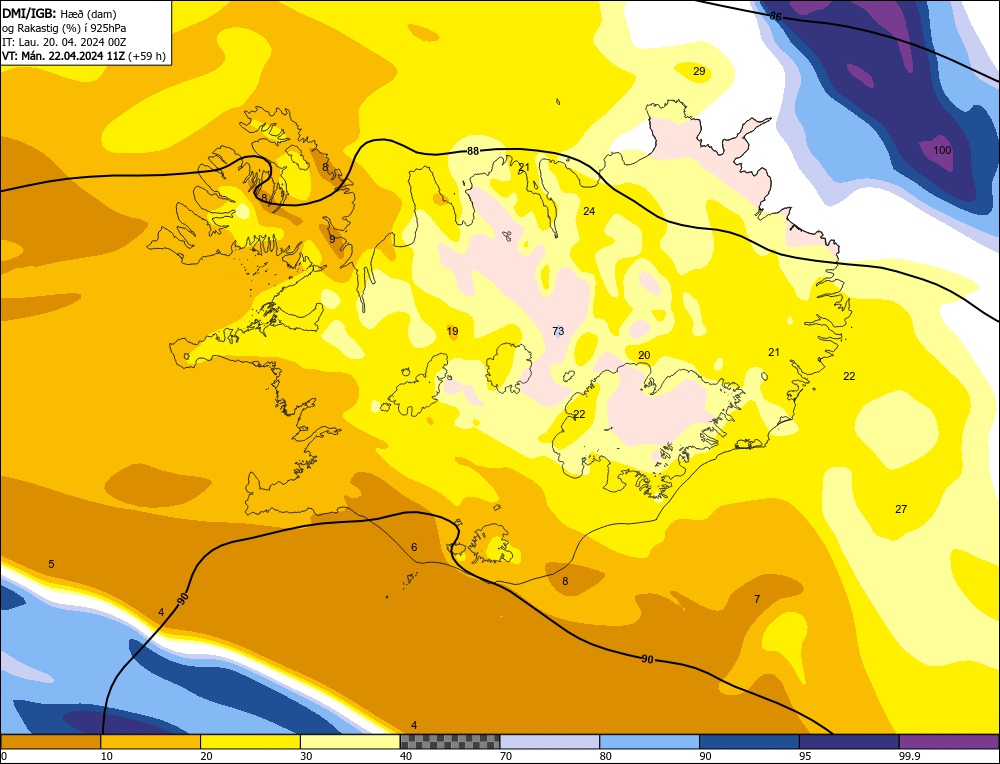The image size is (1000, 764).
Task: Click the '70' legend scale label
Action: point(506,756)
